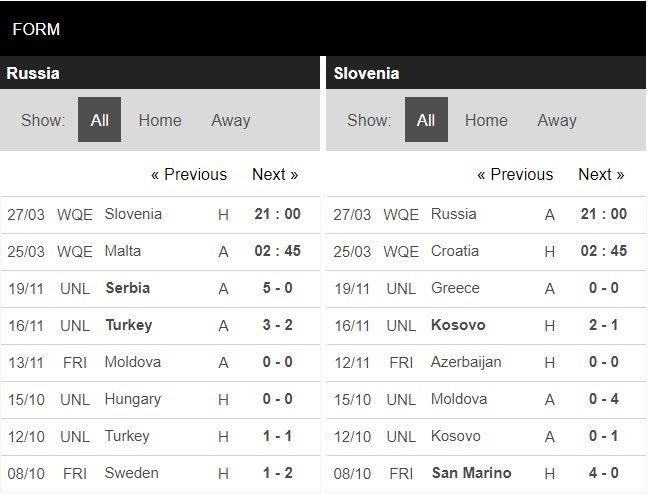Viewport: 648px width, 495px height.
Task: Open Slovenia vs Croatia 02 : 45 fixture
Action: coord(603,251)
